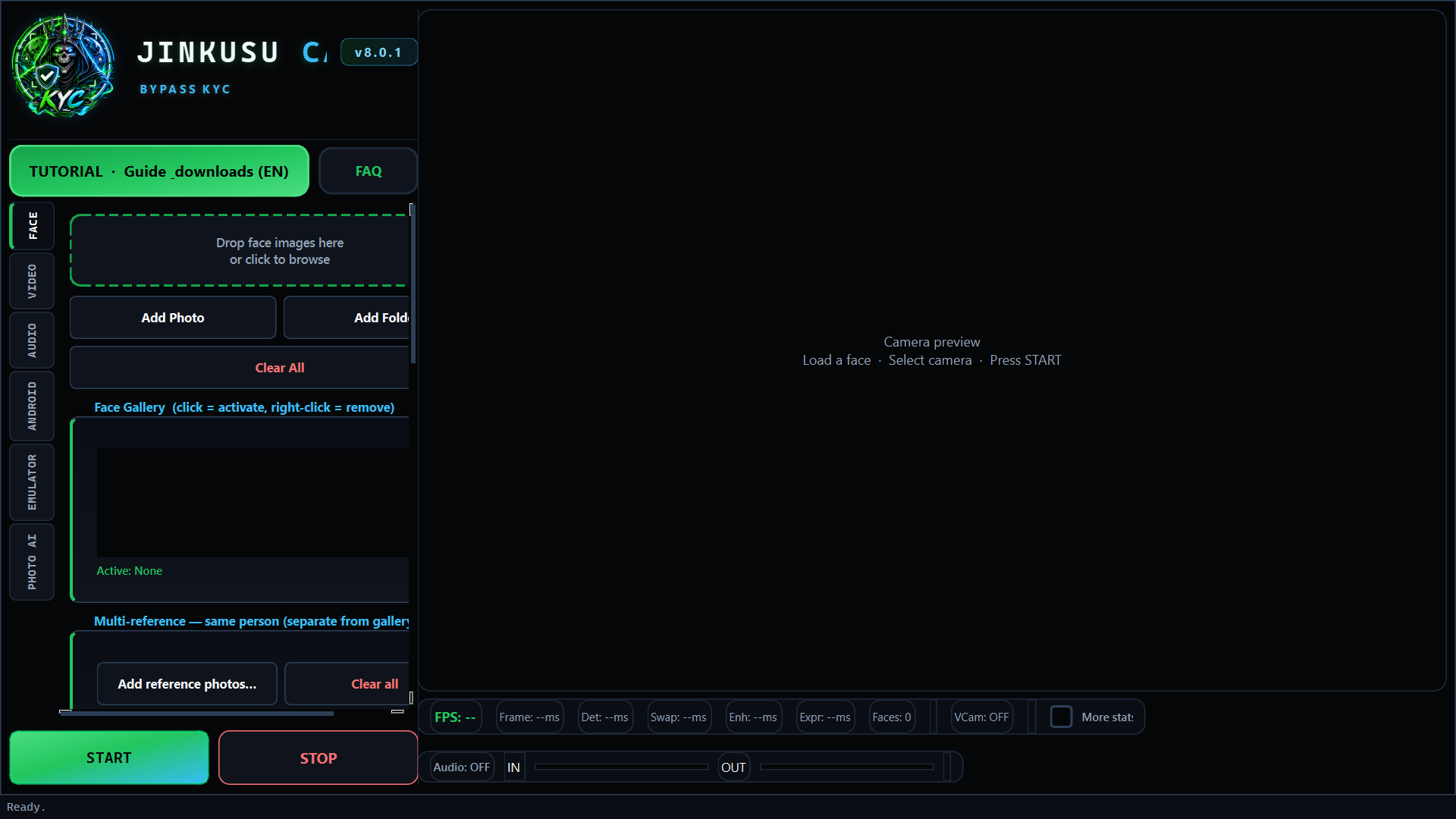Viewport: 1456px width, 819px height.
Task: Click the Enh: --ms stat
Action: (x=753, y=717)
